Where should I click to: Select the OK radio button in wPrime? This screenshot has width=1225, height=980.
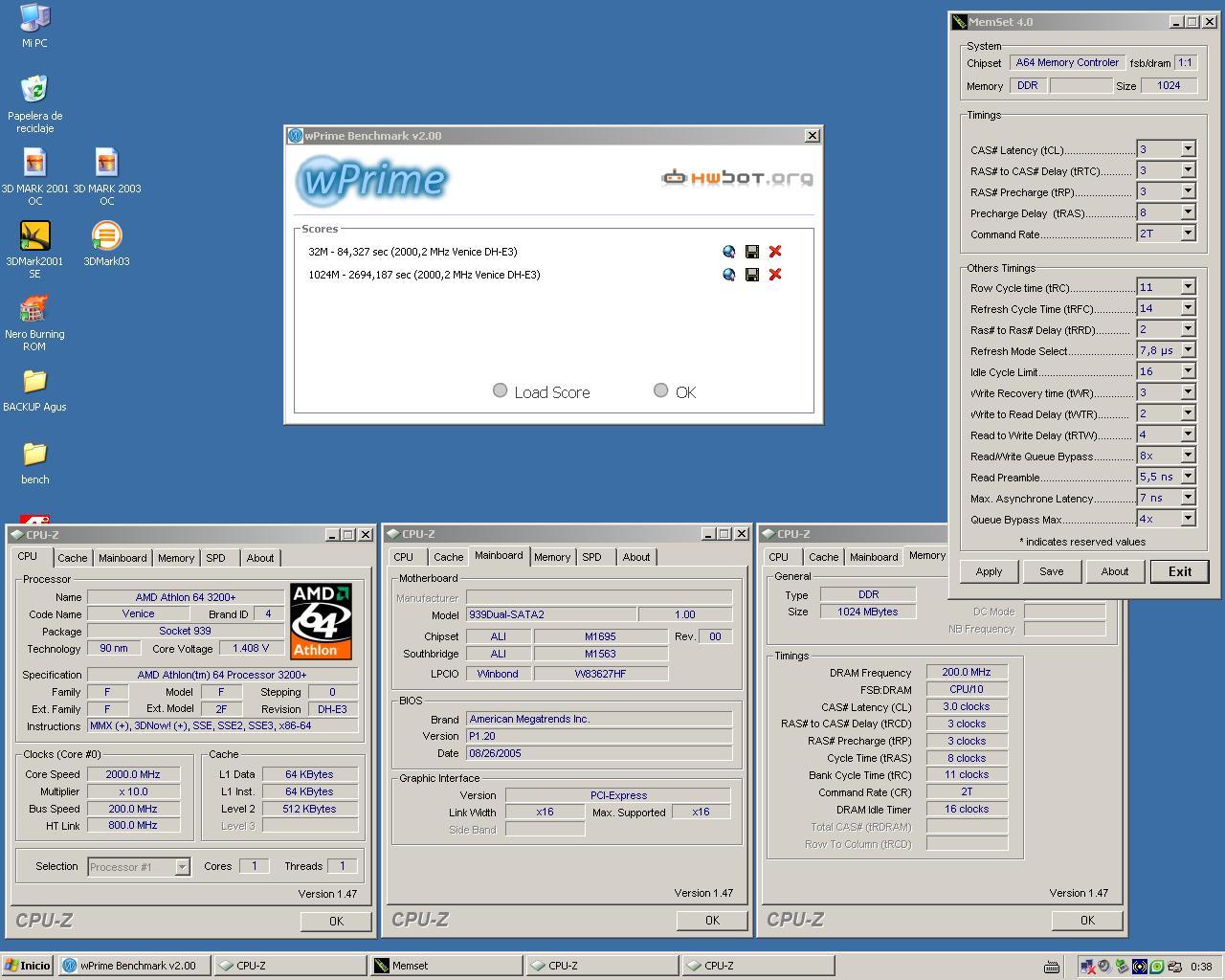point(660,390)
